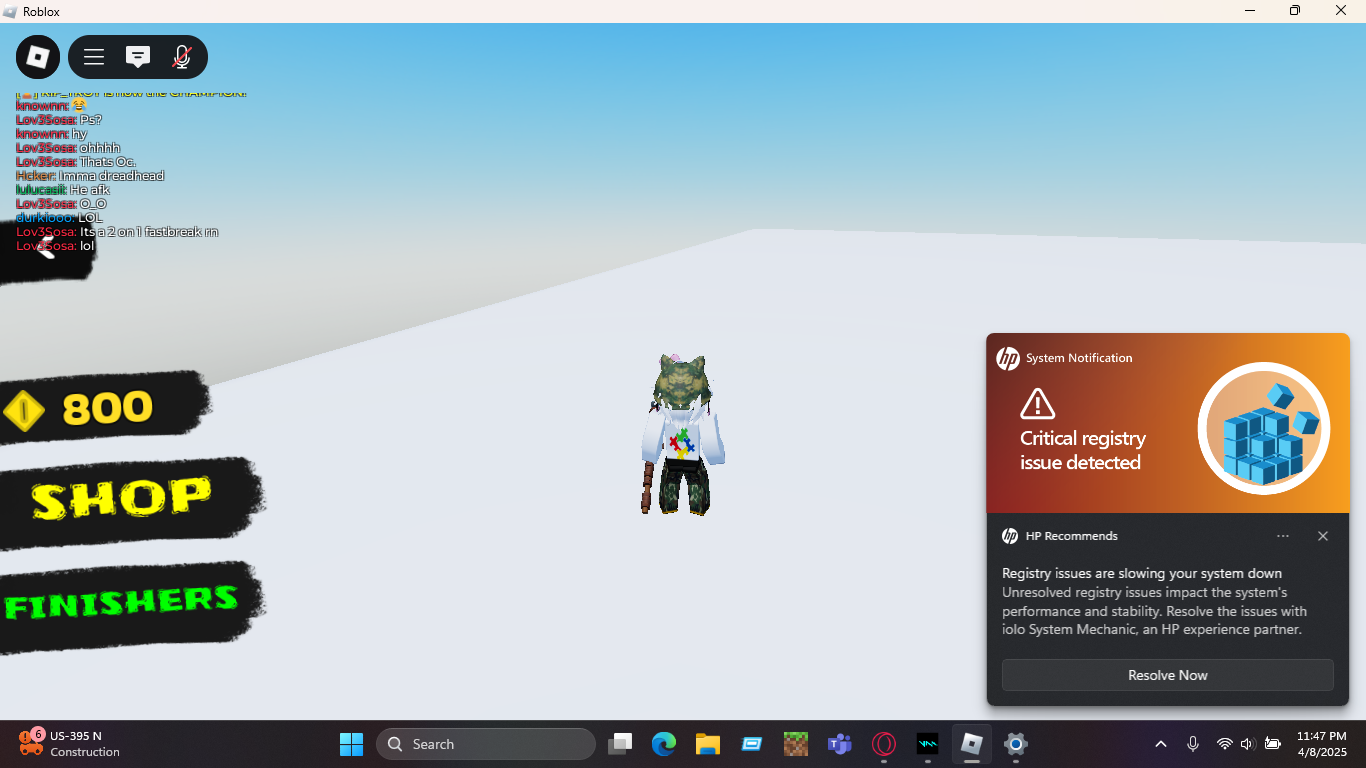
Task: Launch Minecraft from taskbar
Action: coord(795,744)
